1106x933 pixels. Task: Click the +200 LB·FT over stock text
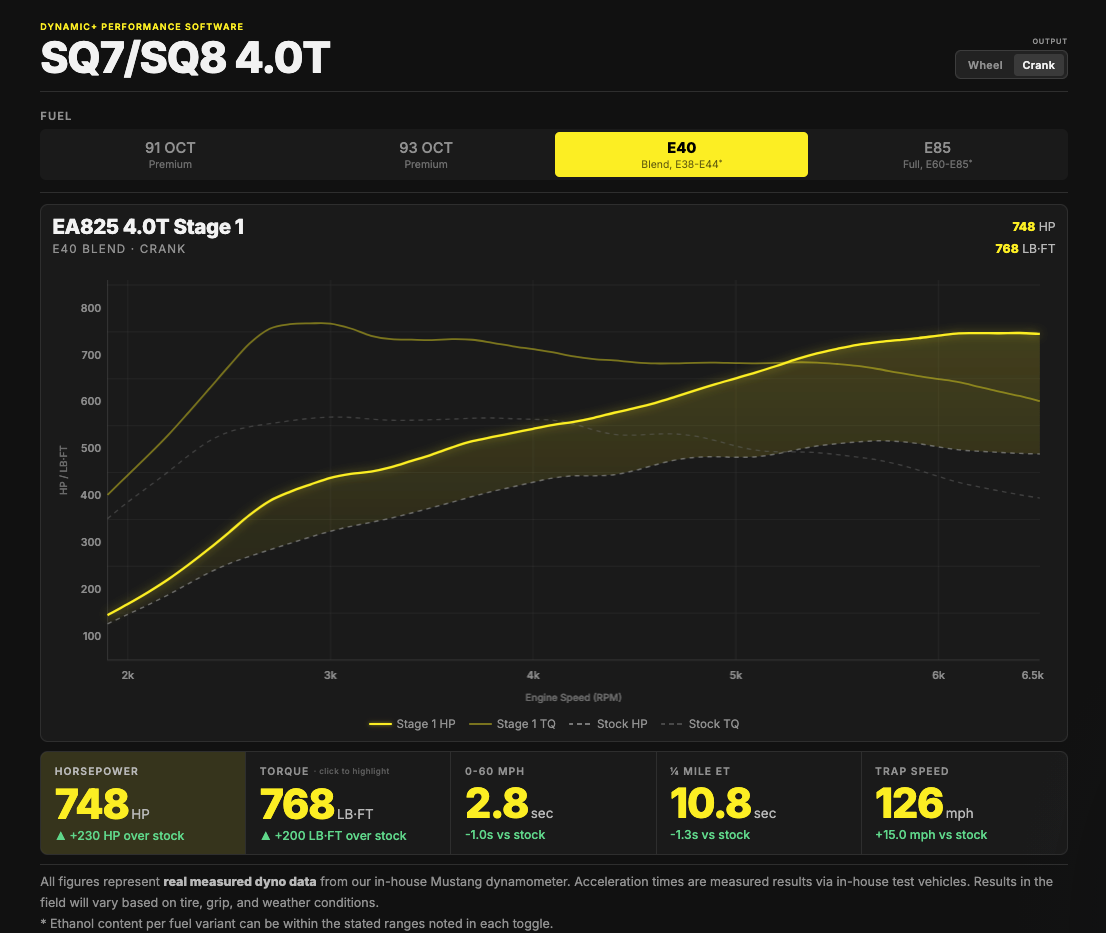[x=334, y=836]
